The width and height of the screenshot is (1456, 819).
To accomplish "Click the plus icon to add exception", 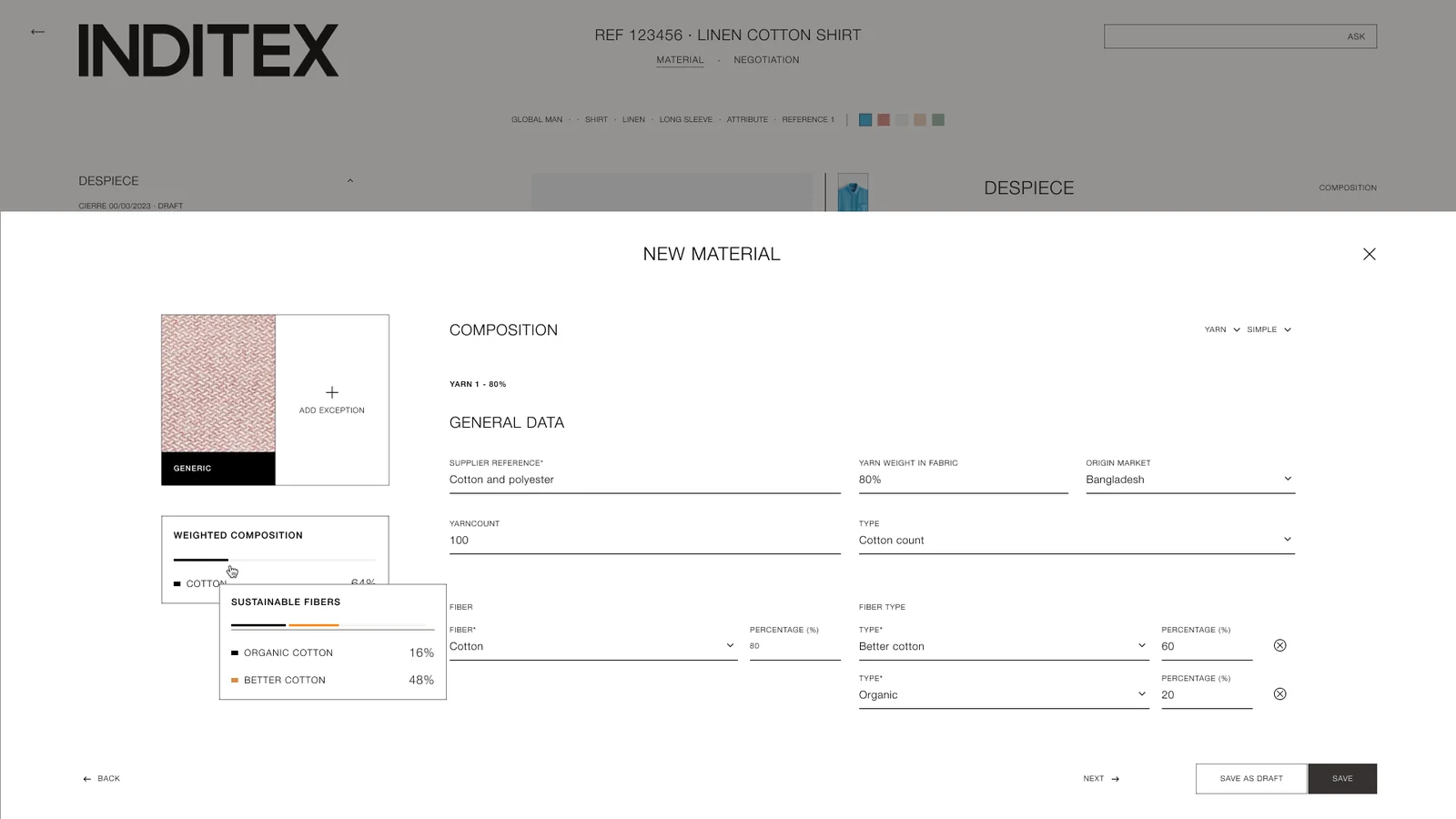I will click(332, 392).
